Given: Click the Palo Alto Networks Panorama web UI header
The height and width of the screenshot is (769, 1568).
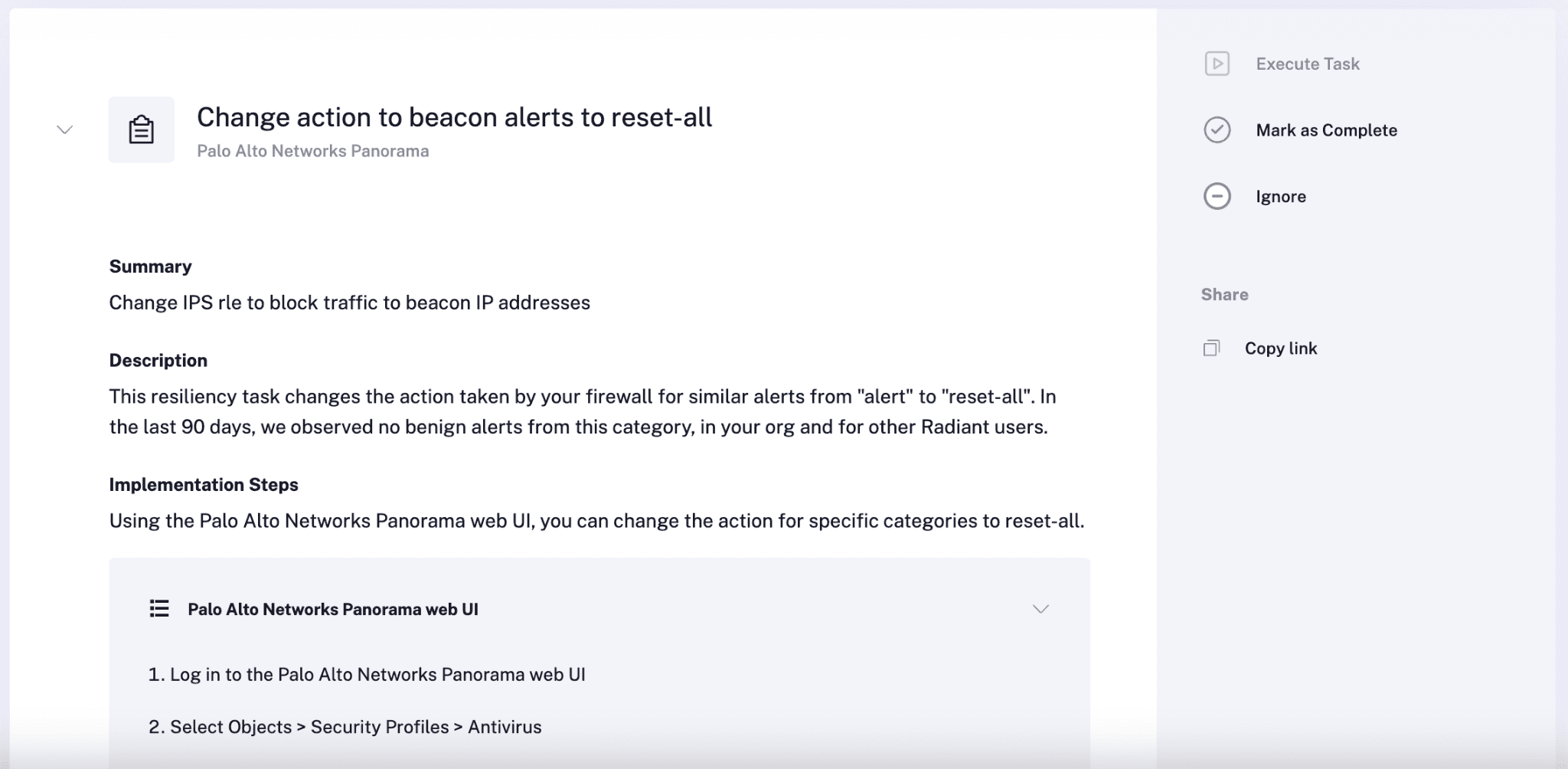Looking at the screenshot, I should pyautogui.click(x=333, y=609).
